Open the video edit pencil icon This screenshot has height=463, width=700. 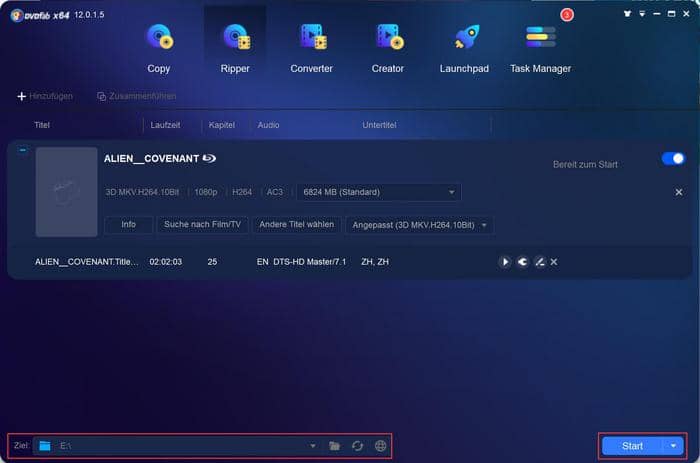tap(539, 262)
